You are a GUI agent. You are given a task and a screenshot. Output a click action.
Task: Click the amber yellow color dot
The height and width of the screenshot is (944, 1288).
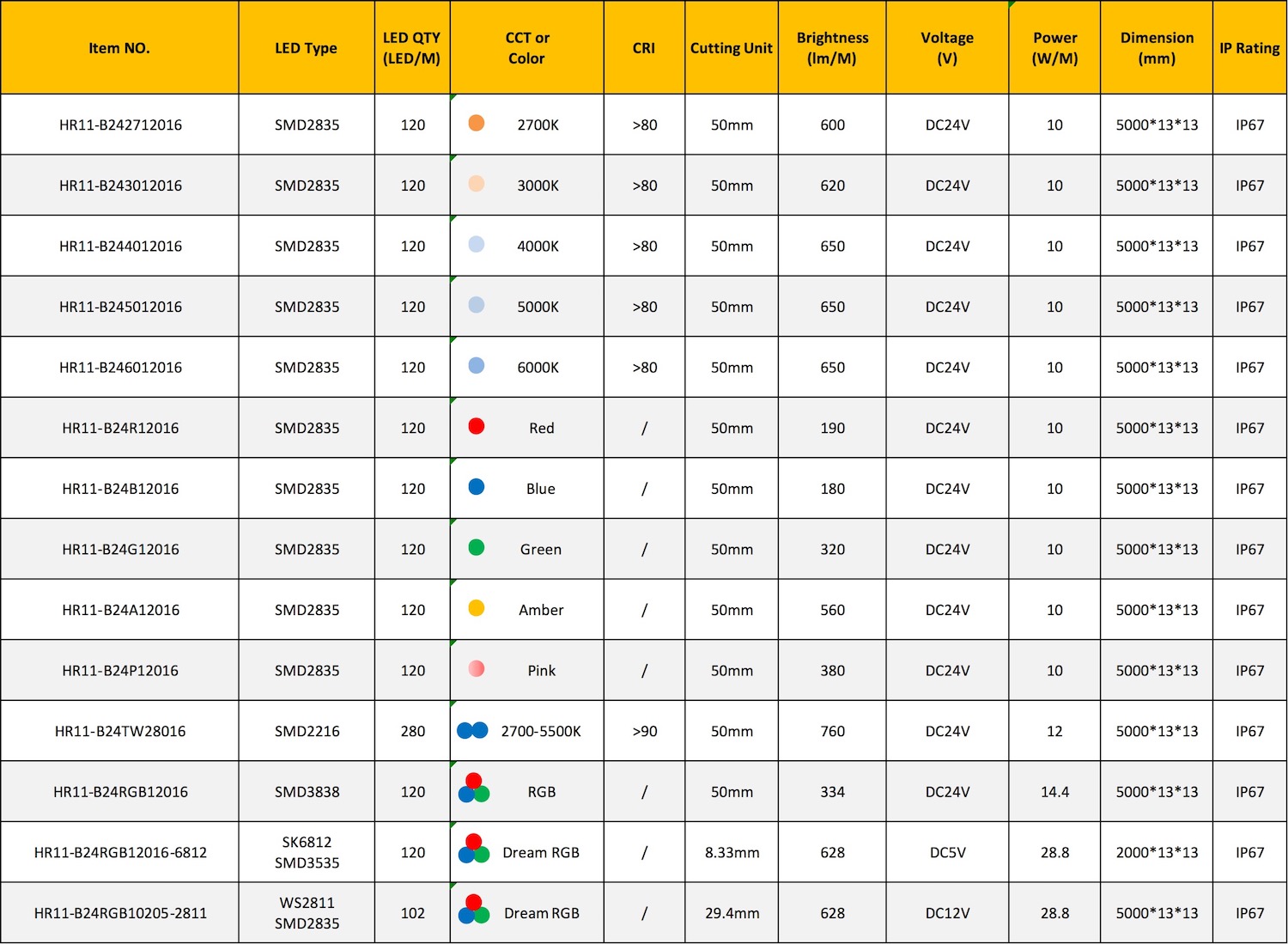pos(477,608)
